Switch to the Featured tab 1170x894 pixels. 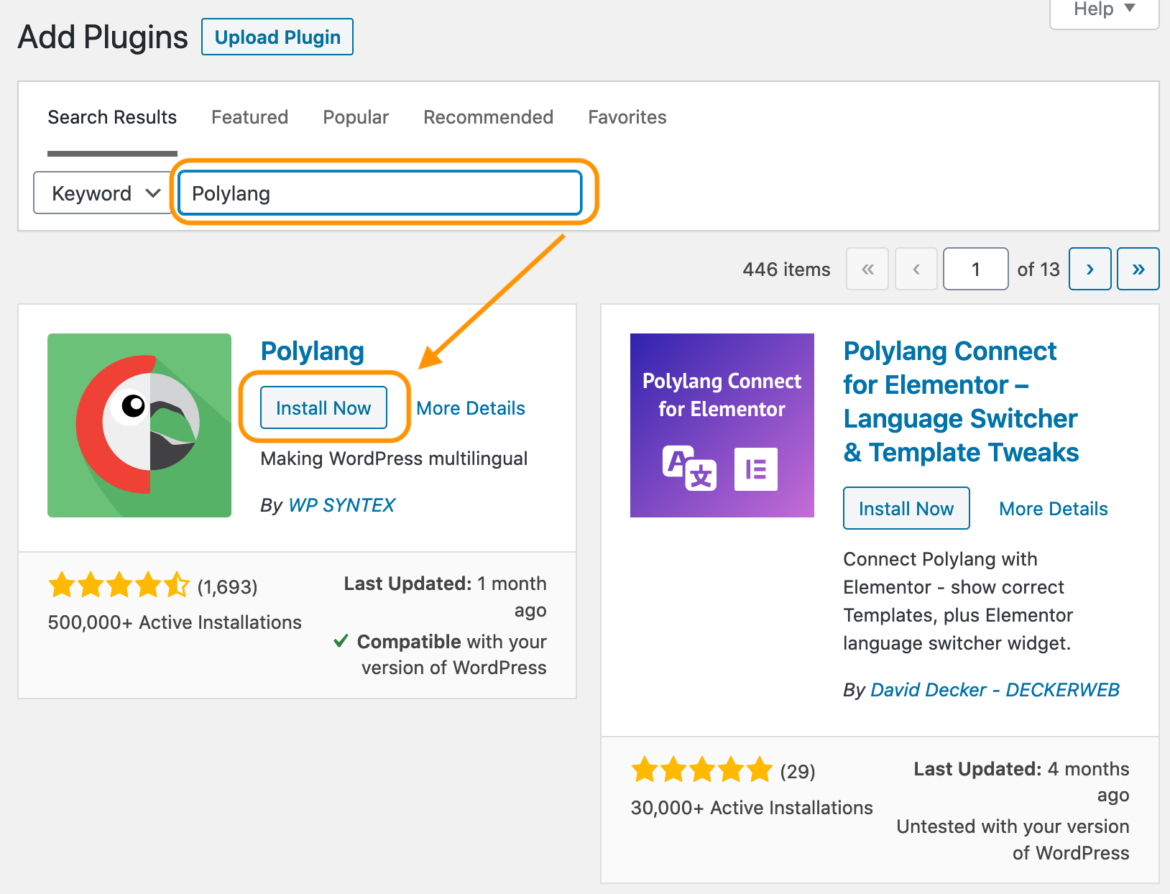(x=249, y=117)
